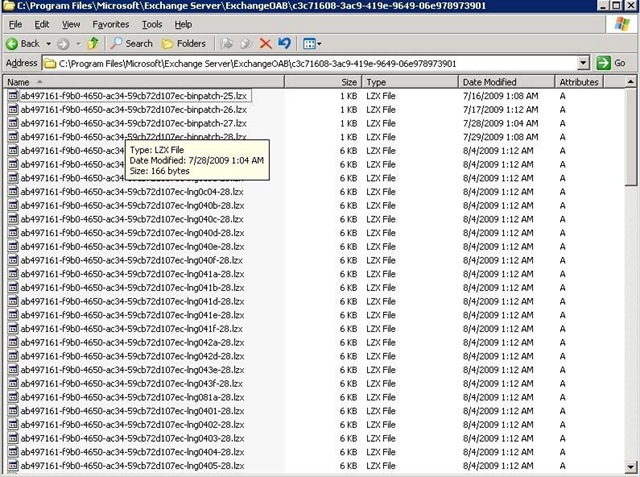This screenshot has height=477, width=640.
Task: Expand the Address bar dropdown arrow
Action: pyautogui.click(x=583, y=63)
